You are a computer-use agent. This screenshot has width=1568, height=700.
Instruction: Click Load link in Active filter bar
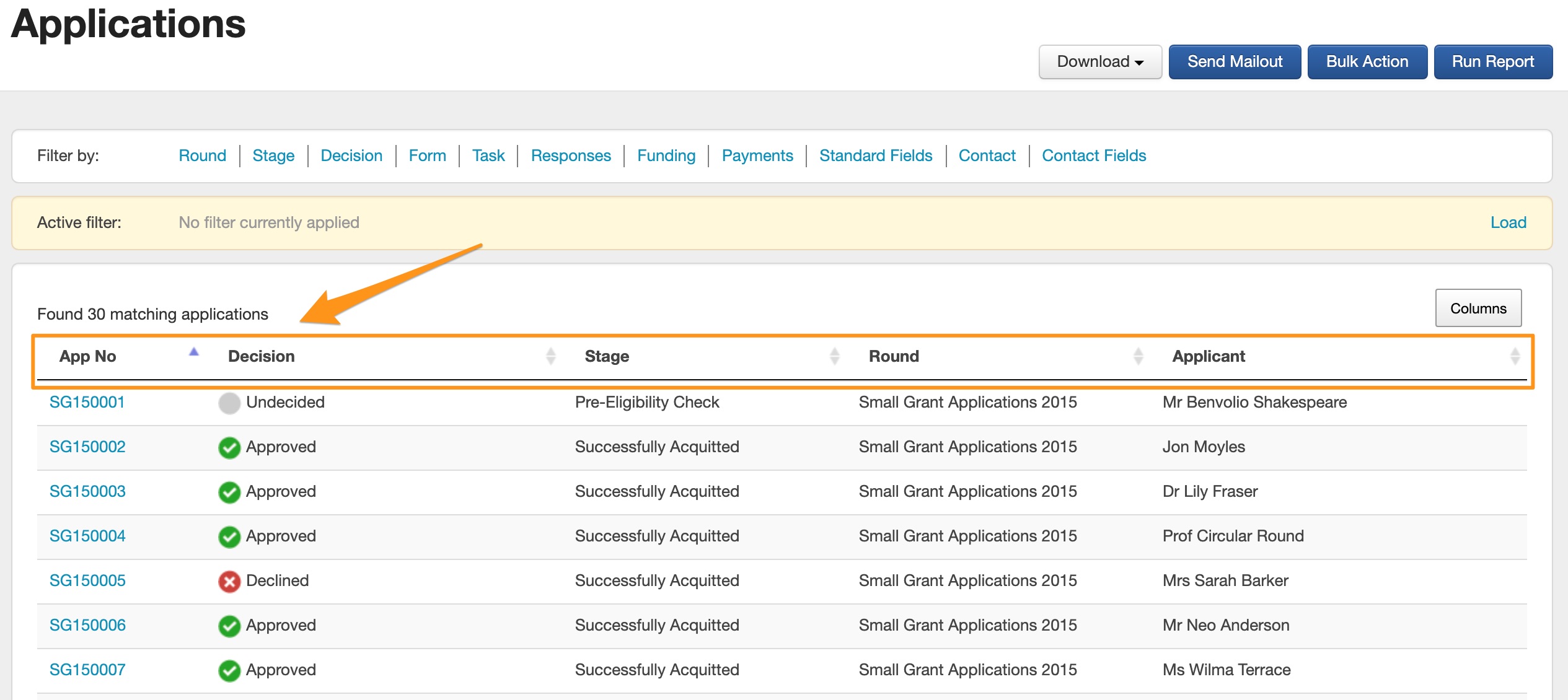click(x=1508, y=222)
